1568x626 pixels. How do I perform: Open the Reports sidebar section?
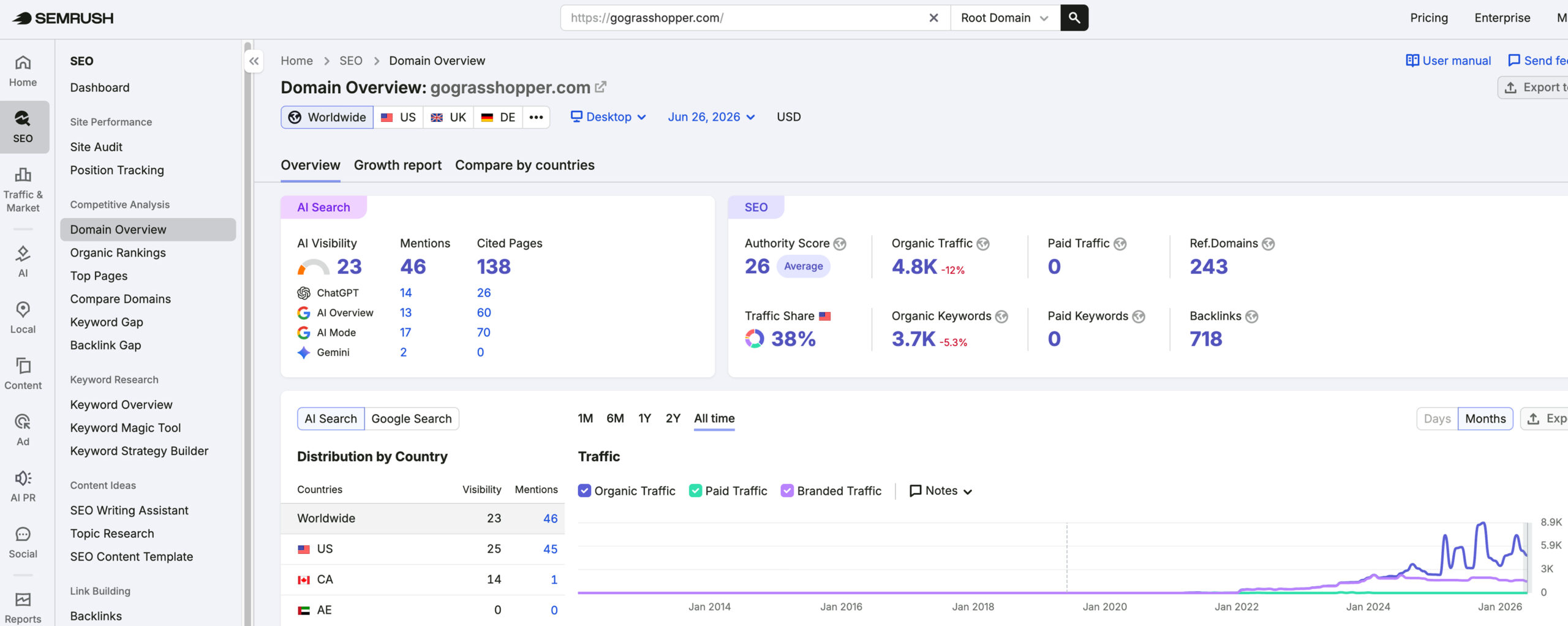point(23,608)
